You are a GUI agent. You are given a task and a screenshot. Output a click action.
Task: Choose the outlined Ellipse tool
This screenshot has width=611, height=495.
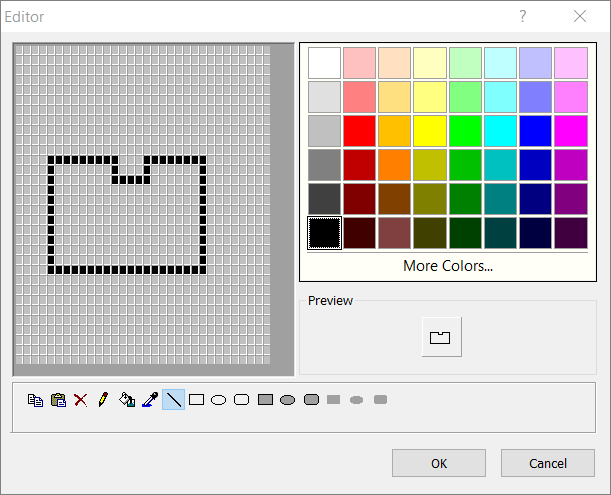point(218,400)
